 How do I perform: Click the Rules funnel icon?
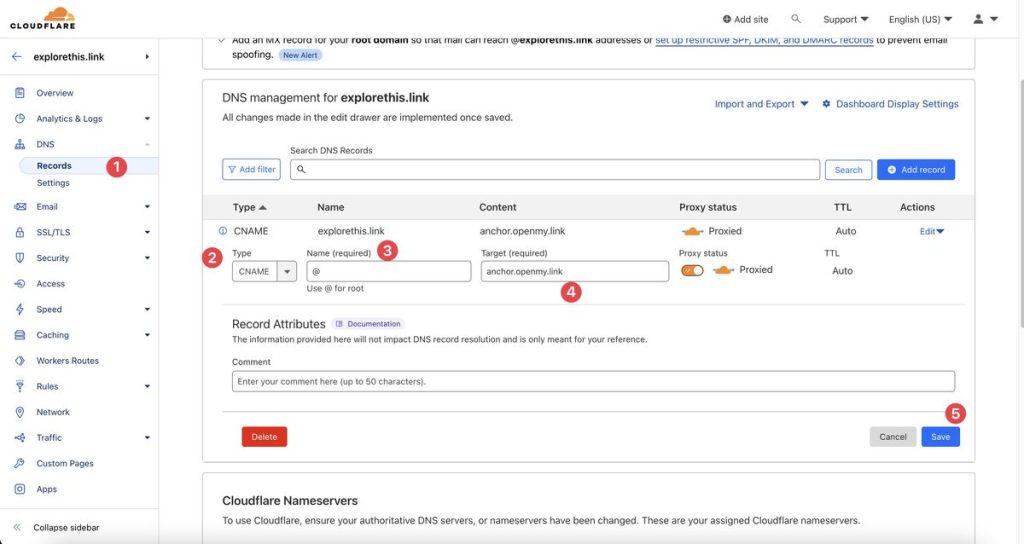click(x=20, y=386)
